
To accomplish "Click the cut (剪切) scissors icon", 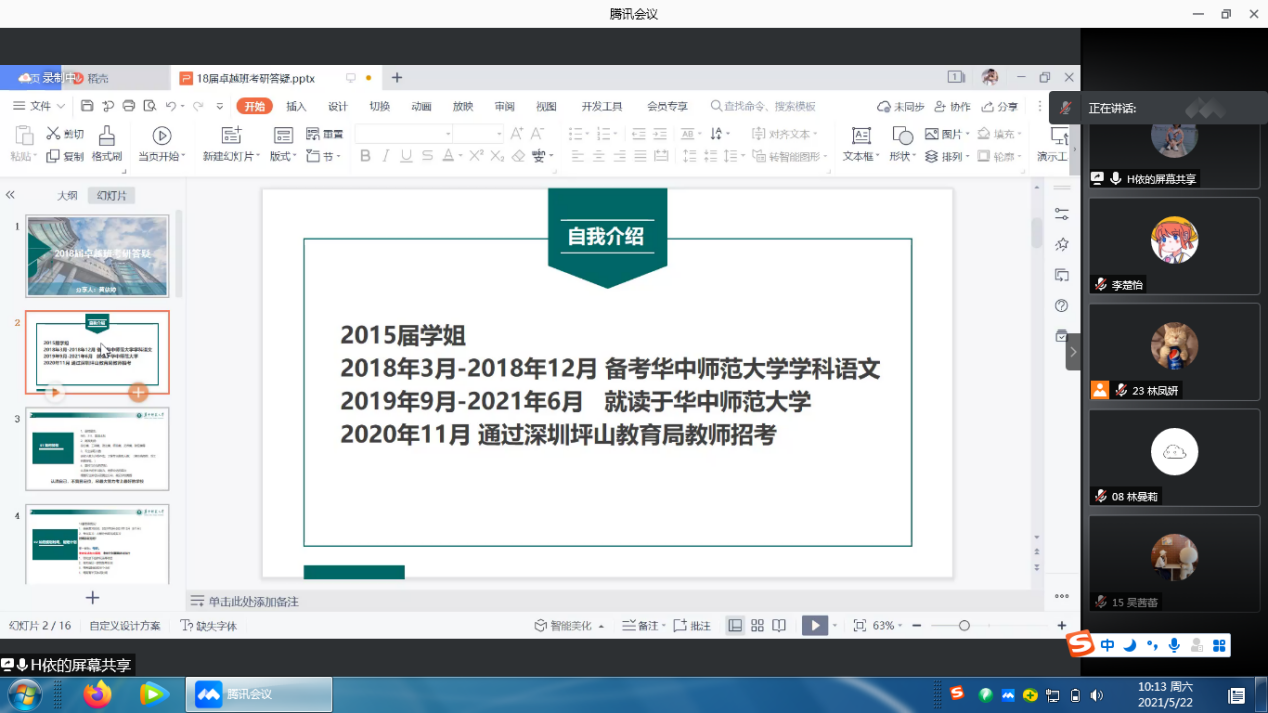I will [53, 134].
